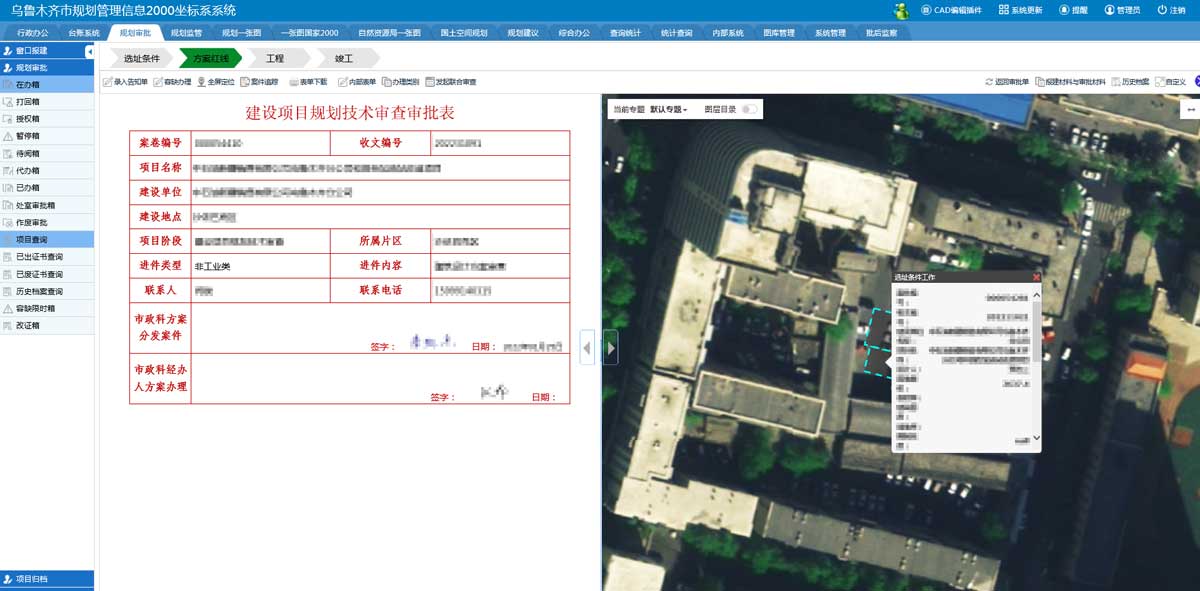Click the 注销 power logout icon
Viewport: 1200px width, 591px height.
pyautogui.click(x=1161, y=10)
